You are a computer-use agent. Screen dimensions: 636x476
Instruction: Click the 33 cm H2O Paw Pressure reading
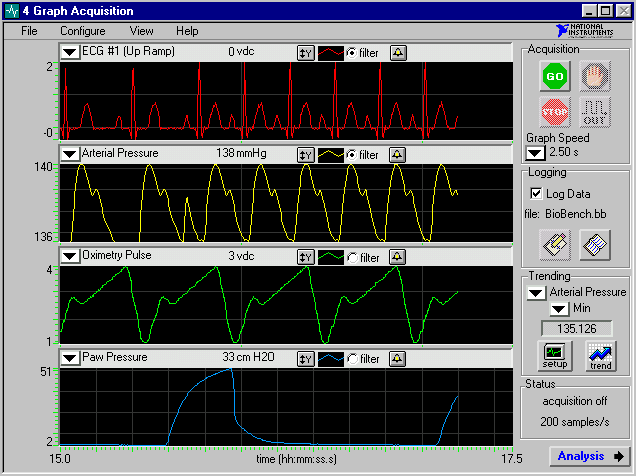(248, 357)
